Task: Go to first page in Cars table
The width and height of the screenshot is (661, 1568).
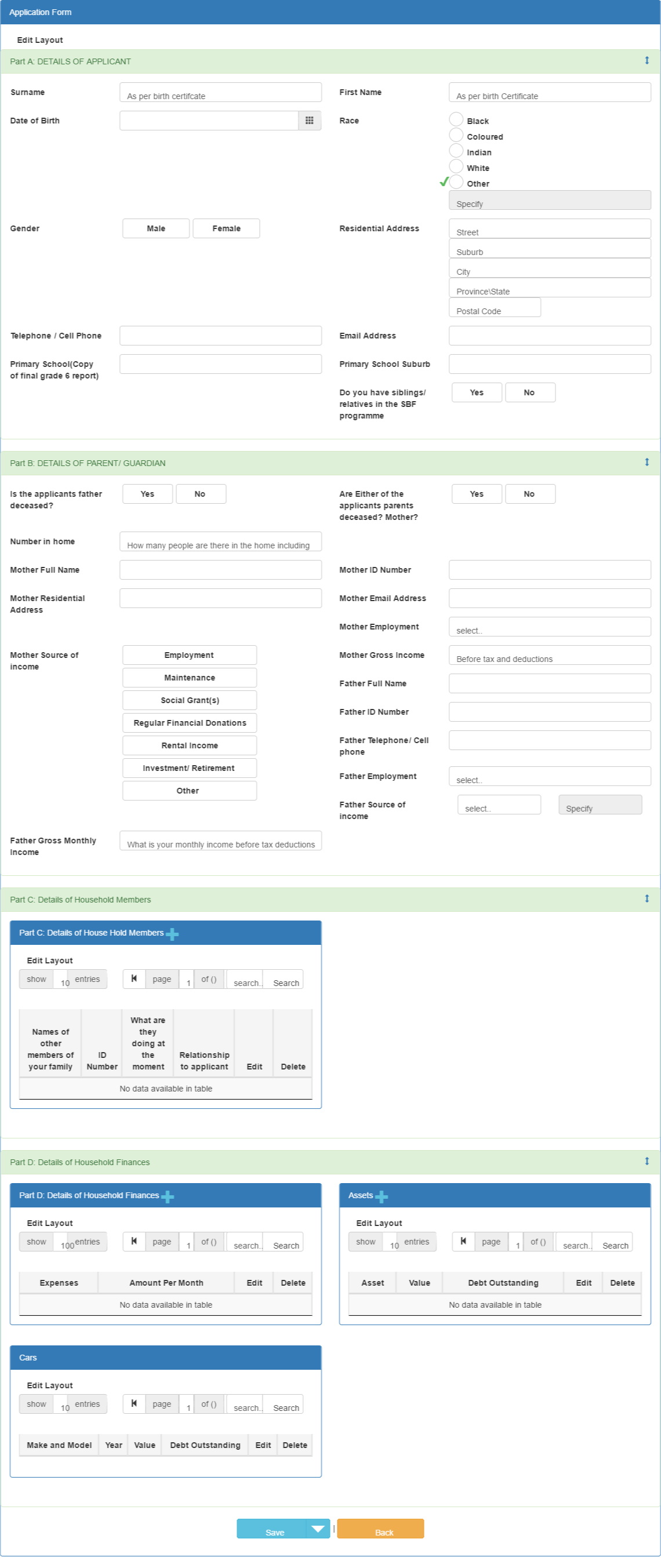Action: [134, 1403]
